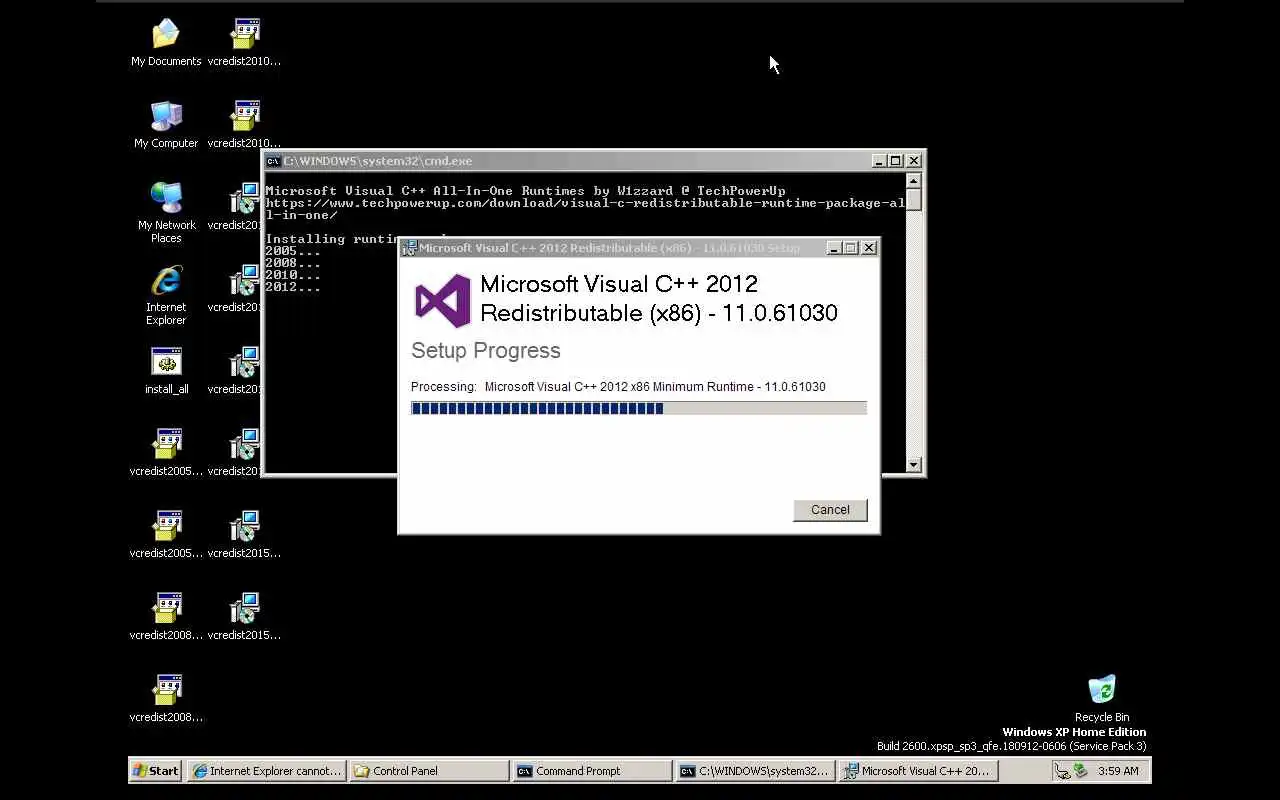This screenshot has width=1280, height=800.
Task: Select the last vcredist2008 icon with no neighbor
Action: coord(166,698)
